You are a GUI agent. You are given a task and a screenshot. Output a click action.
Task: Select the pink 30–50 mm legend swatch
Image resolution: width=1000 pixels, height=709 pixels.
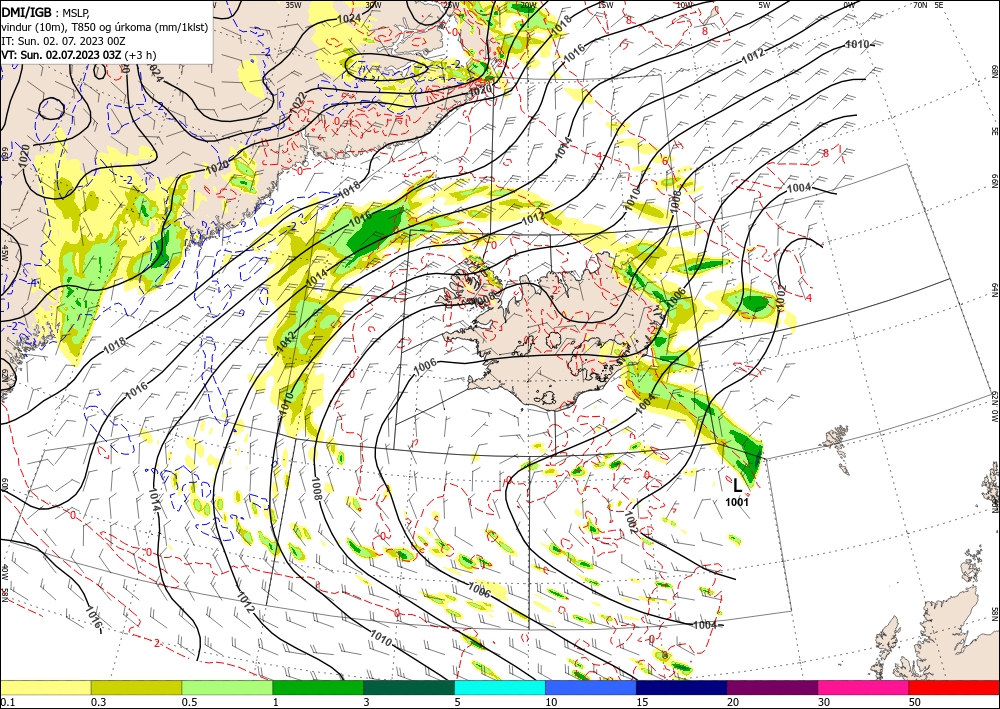coord(864,688)
